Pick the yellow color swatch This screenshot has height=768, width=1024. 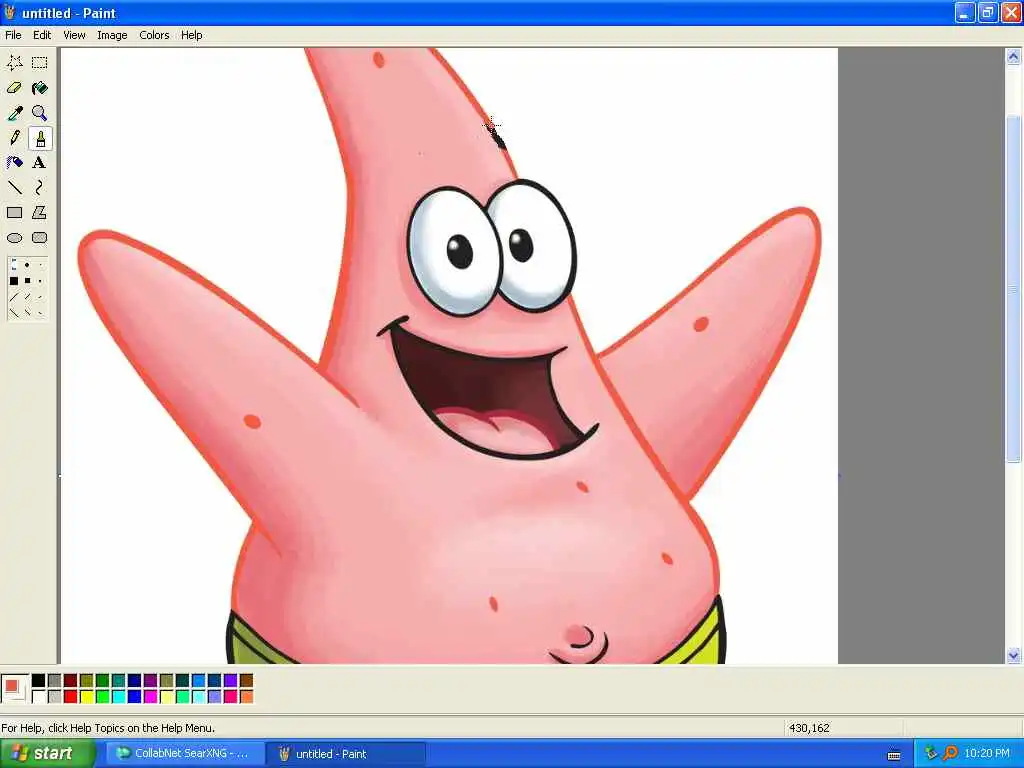coord(86,697)
